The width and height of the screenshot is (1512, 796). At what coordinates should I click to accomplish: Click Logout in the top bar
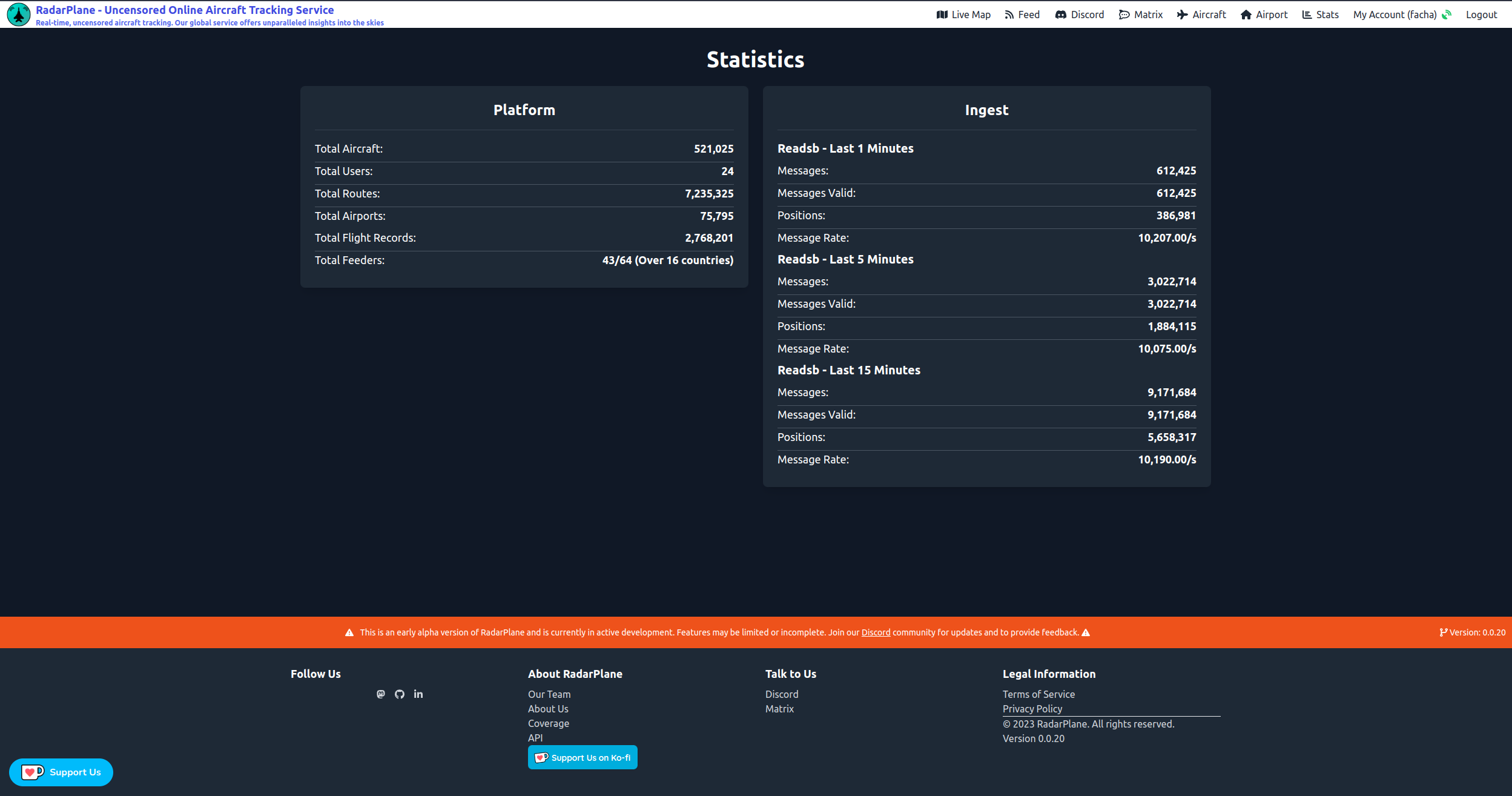(x=1481, y=15)
